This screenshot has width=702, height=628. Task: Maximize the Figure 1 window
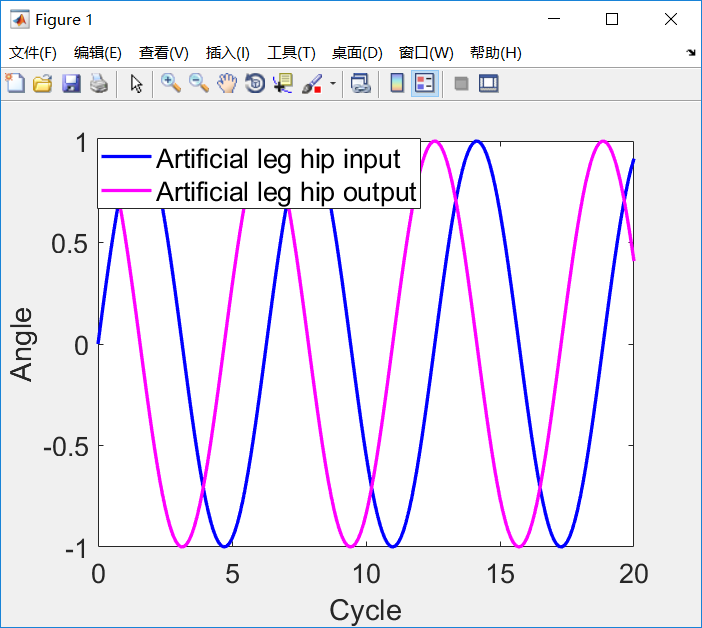coord(612,19)
